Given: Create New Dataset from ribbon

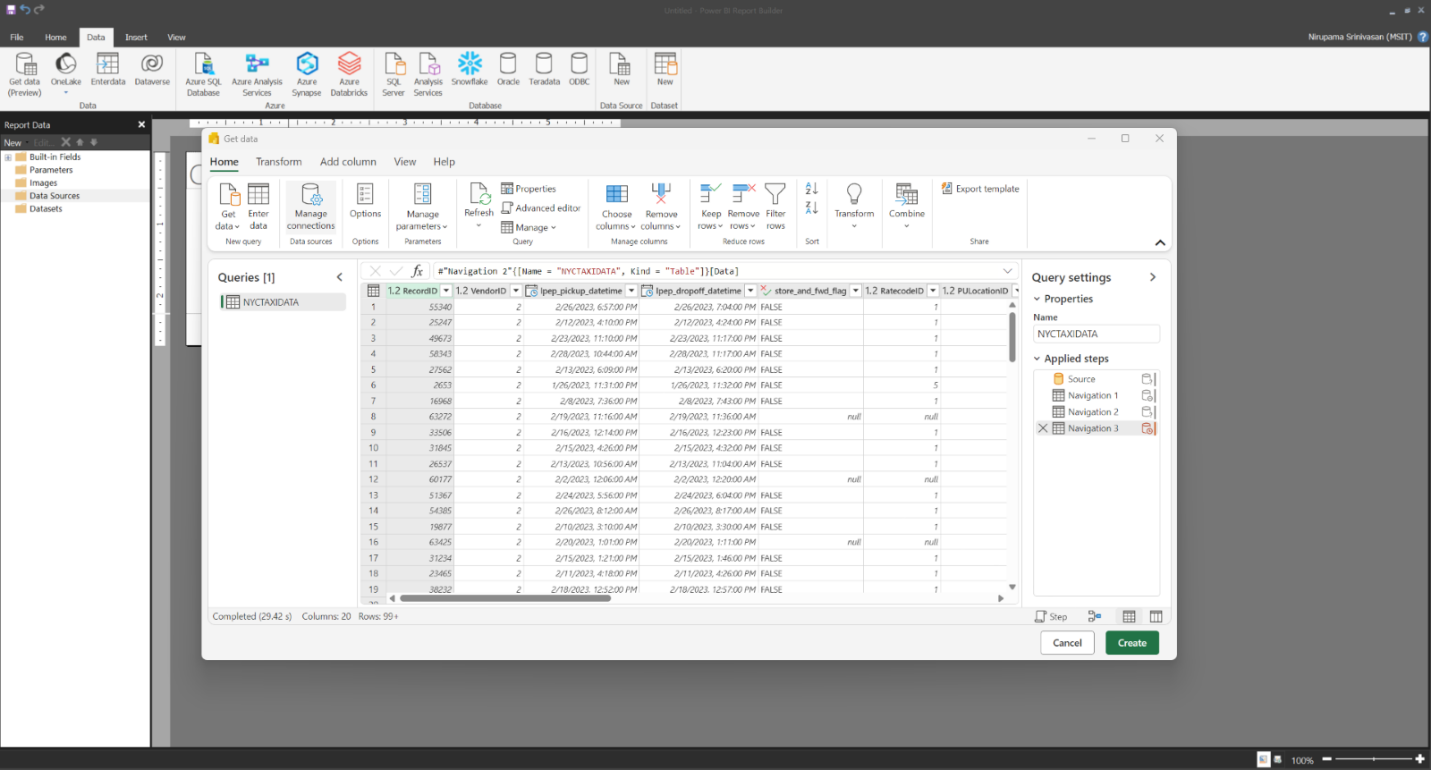Looking at the screenshot, I should (x=665, y=70).
